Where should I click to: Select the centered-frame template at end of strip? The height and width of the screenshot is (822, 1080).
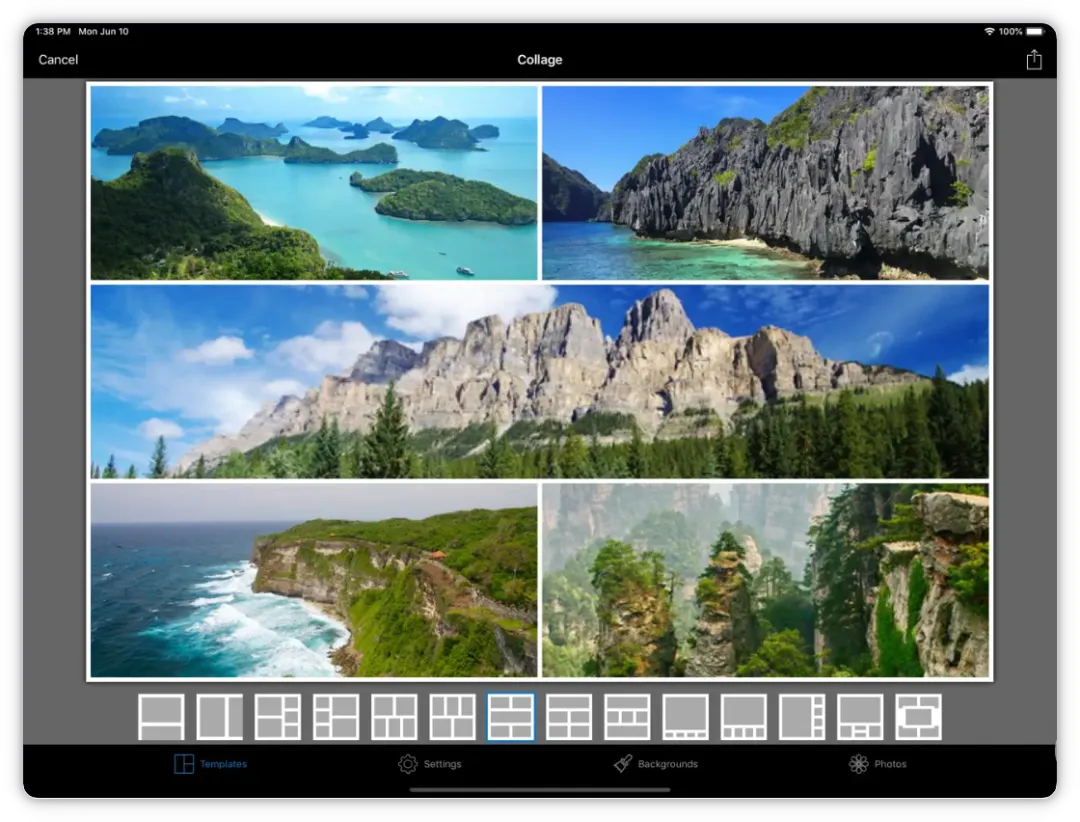918,717
